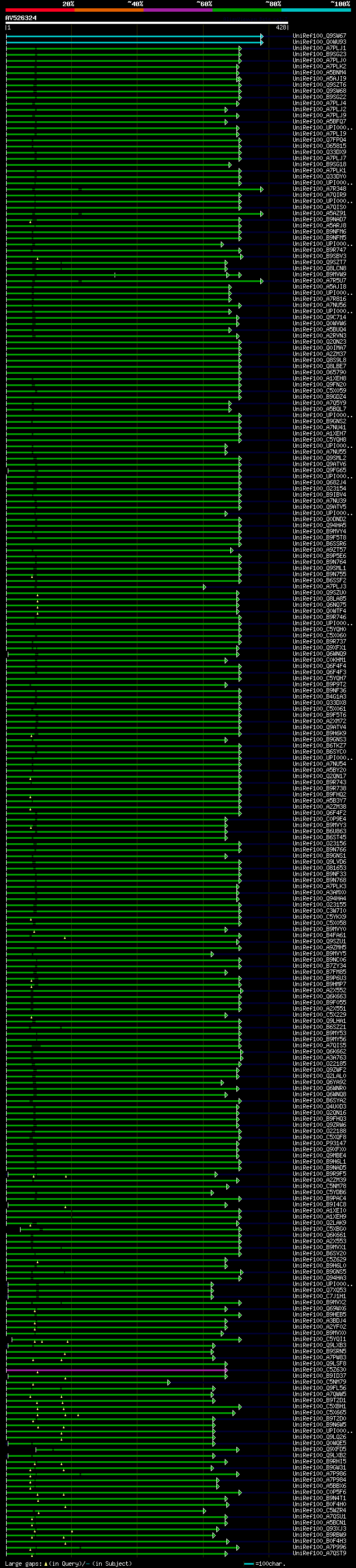The width and height of the screenshot is (356, 1568).
Task: Choose the UniRef100_A7R348 hit label
Action: [319, 189]
